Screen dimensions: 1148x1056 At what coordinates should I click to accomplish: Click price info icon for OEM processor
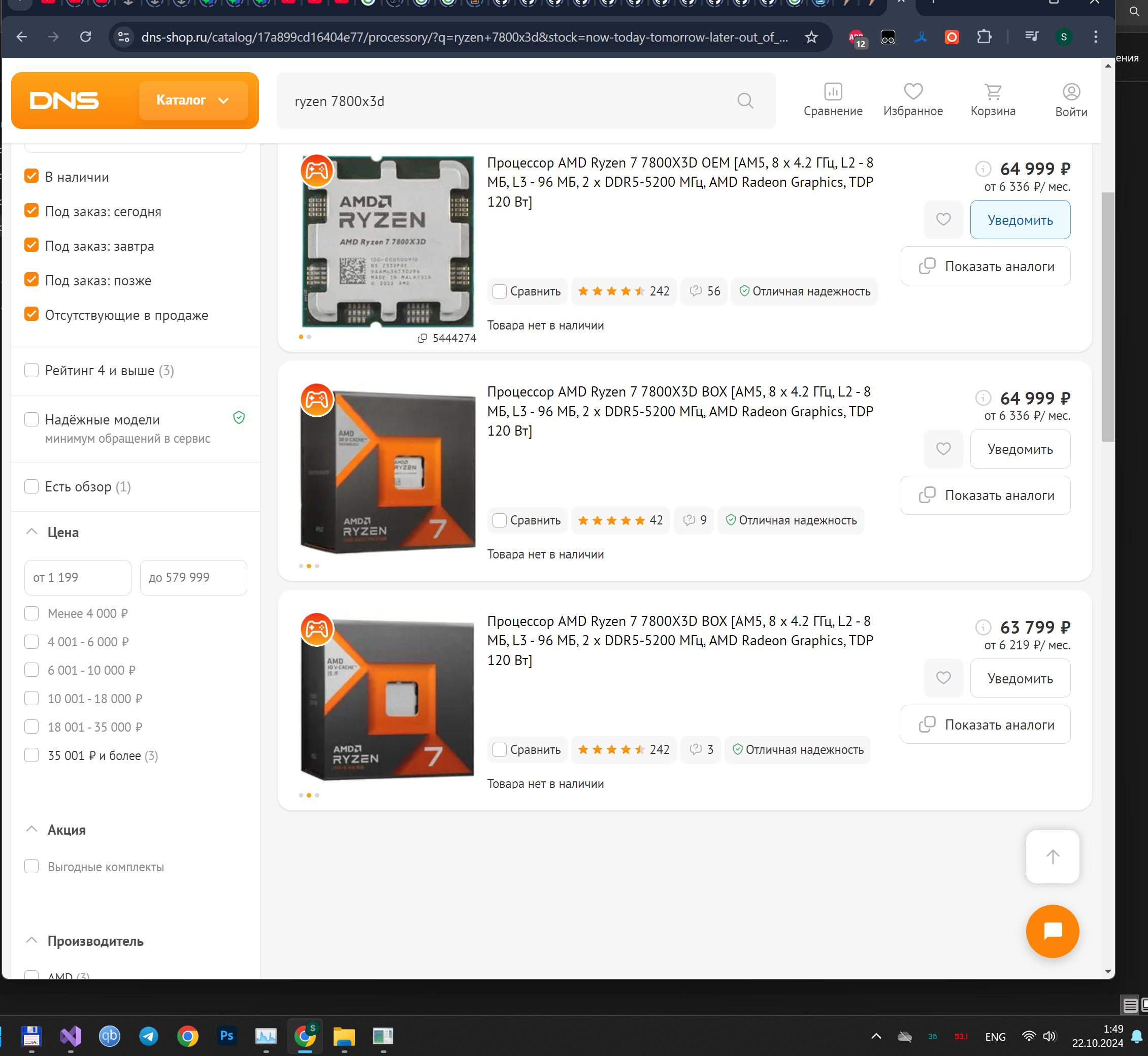click(982, 169)
